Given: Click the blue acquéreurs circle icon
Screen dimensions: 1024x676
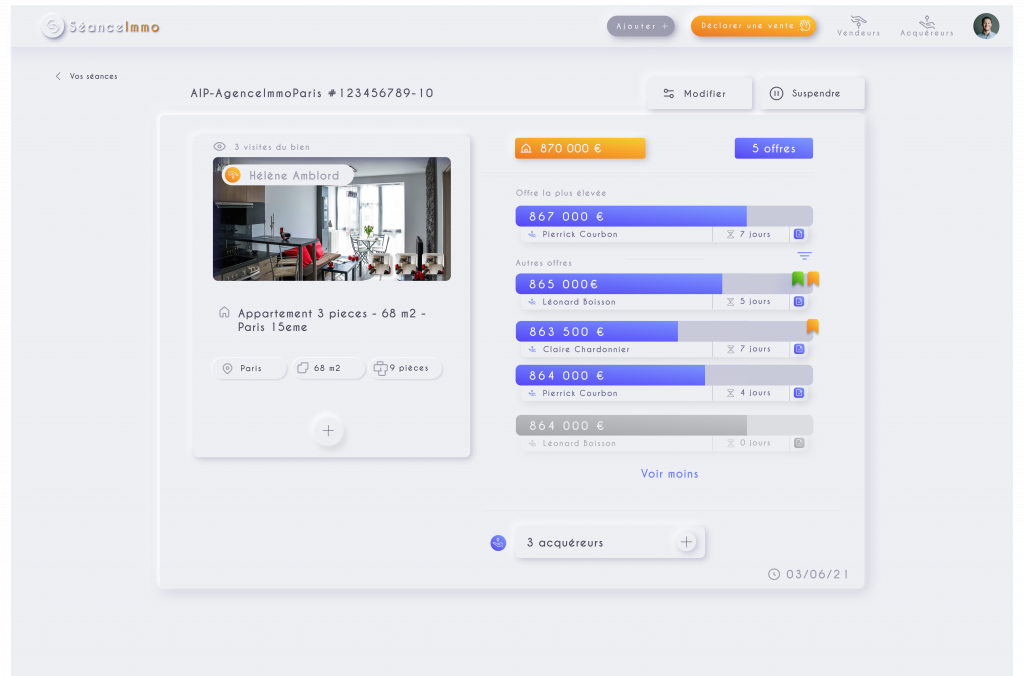Looking at the screenshot, I should click(x=498, y=543).
